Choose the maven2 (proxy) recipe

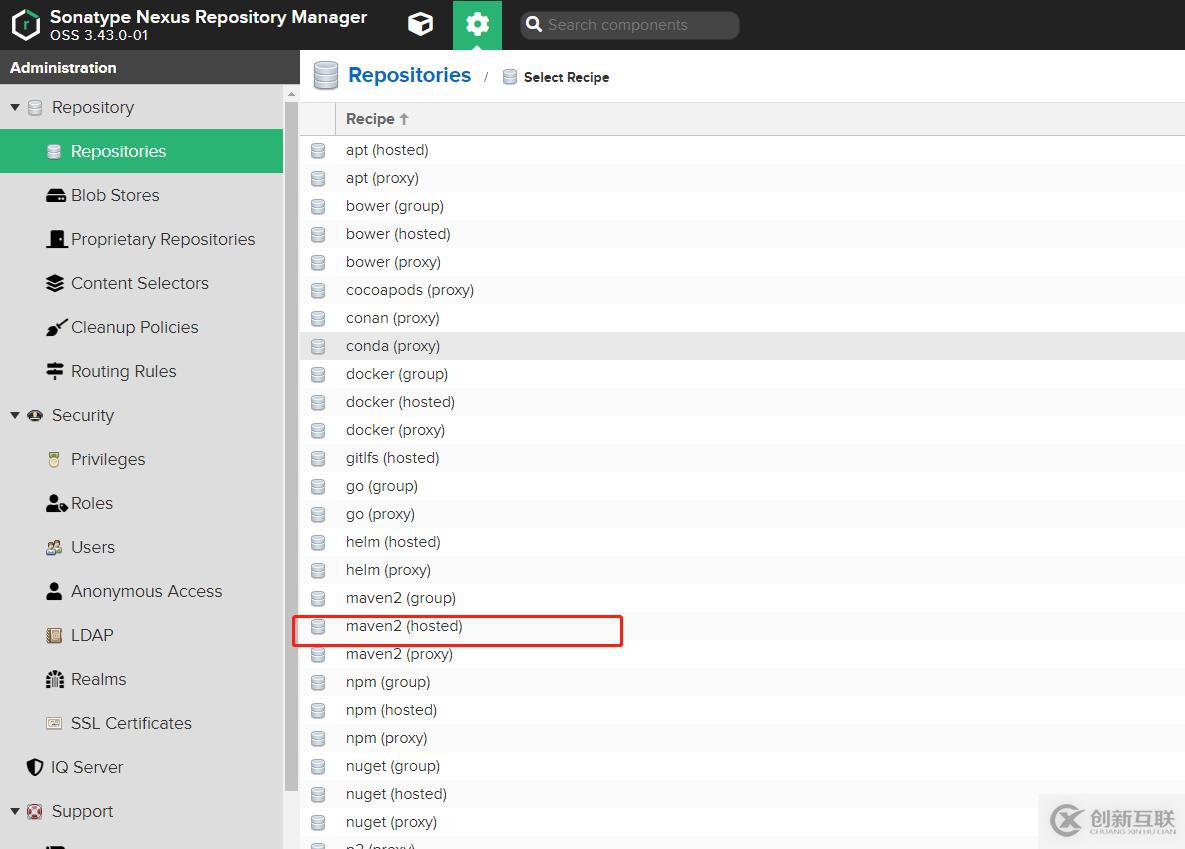tap(742, 654)
